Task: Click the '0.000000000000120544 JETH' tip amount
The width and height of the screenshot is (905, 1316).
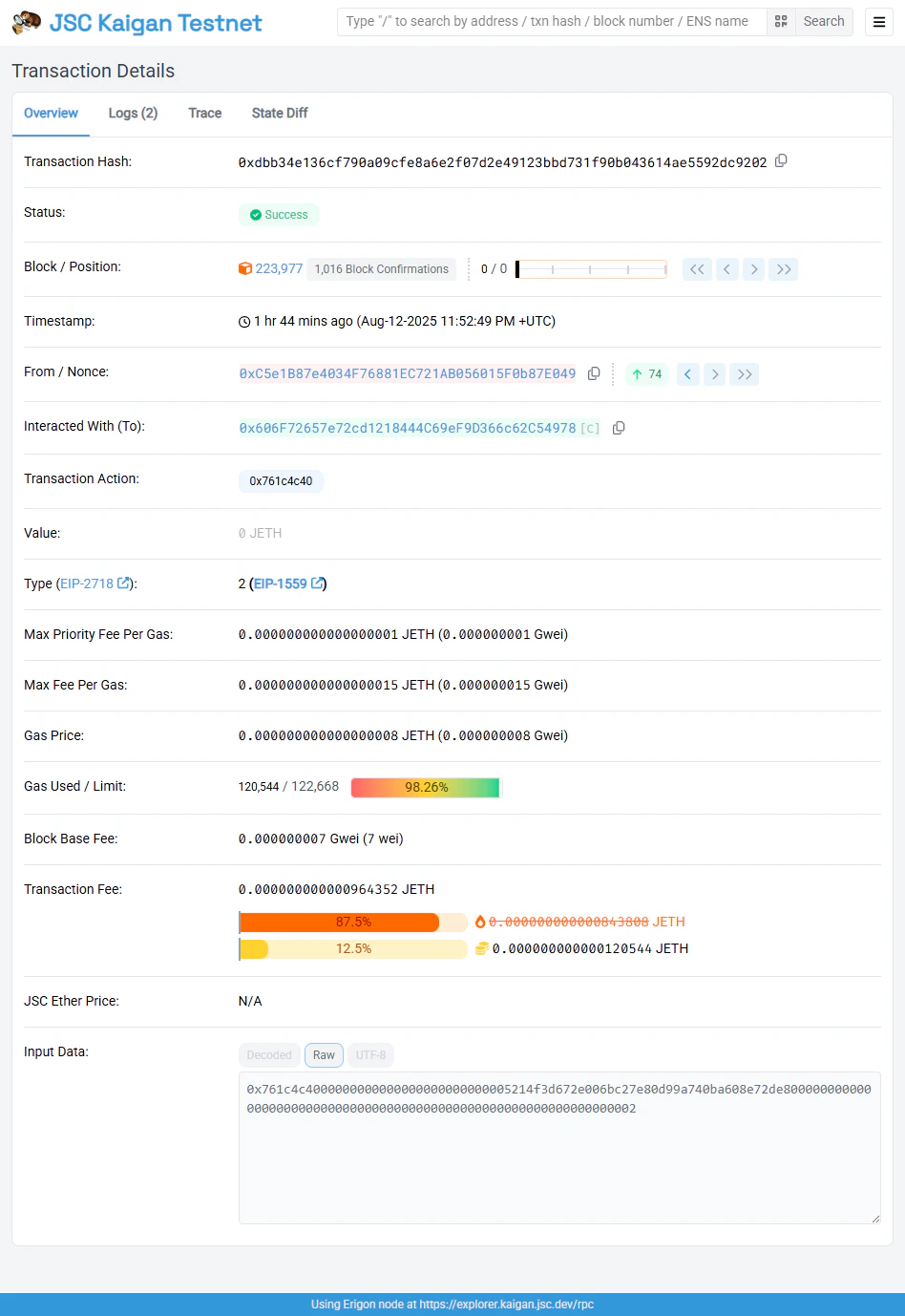Action: [x=590, y=948]
